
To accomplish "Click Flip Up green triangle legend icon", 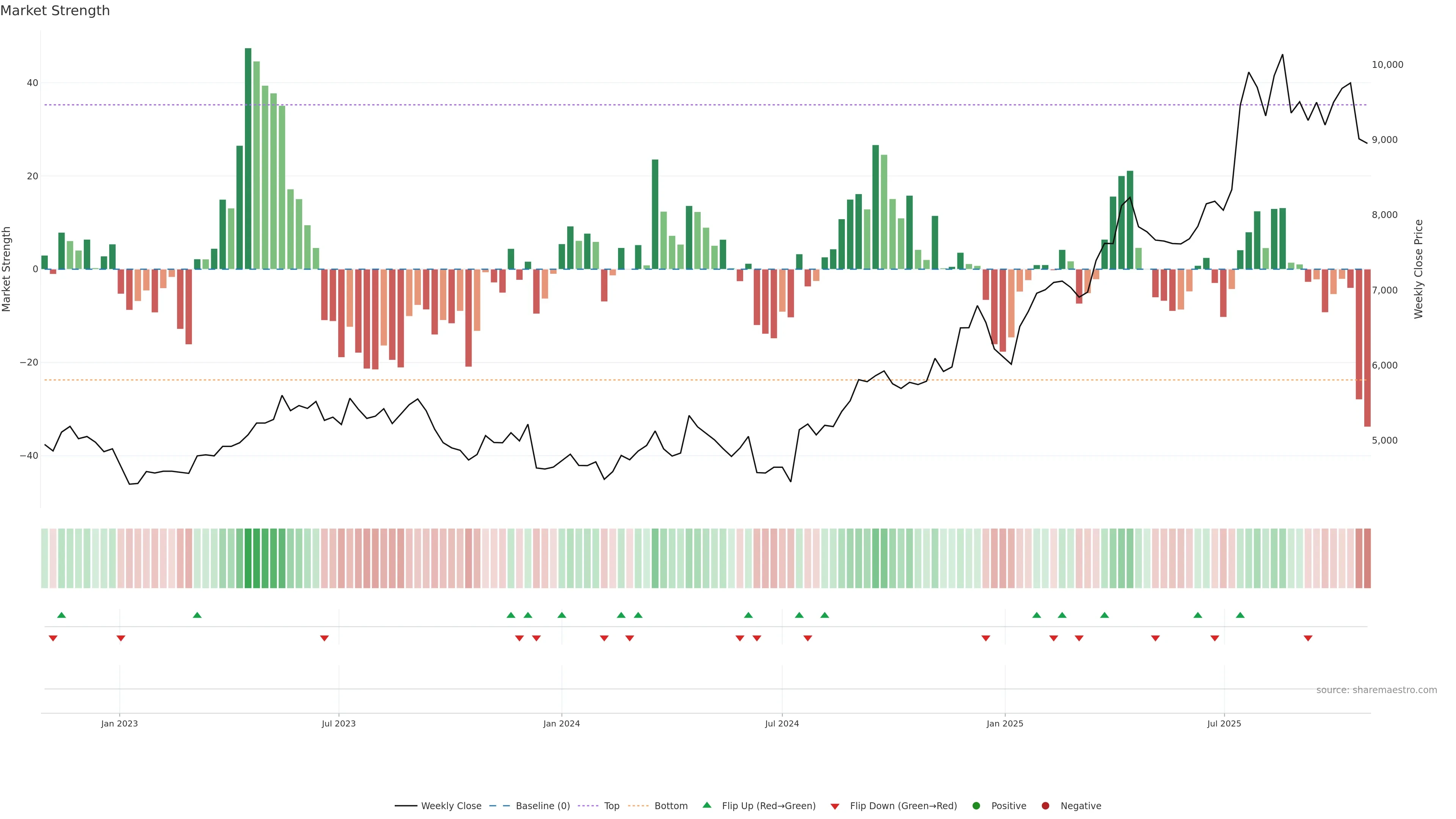I will coord(706,805).
